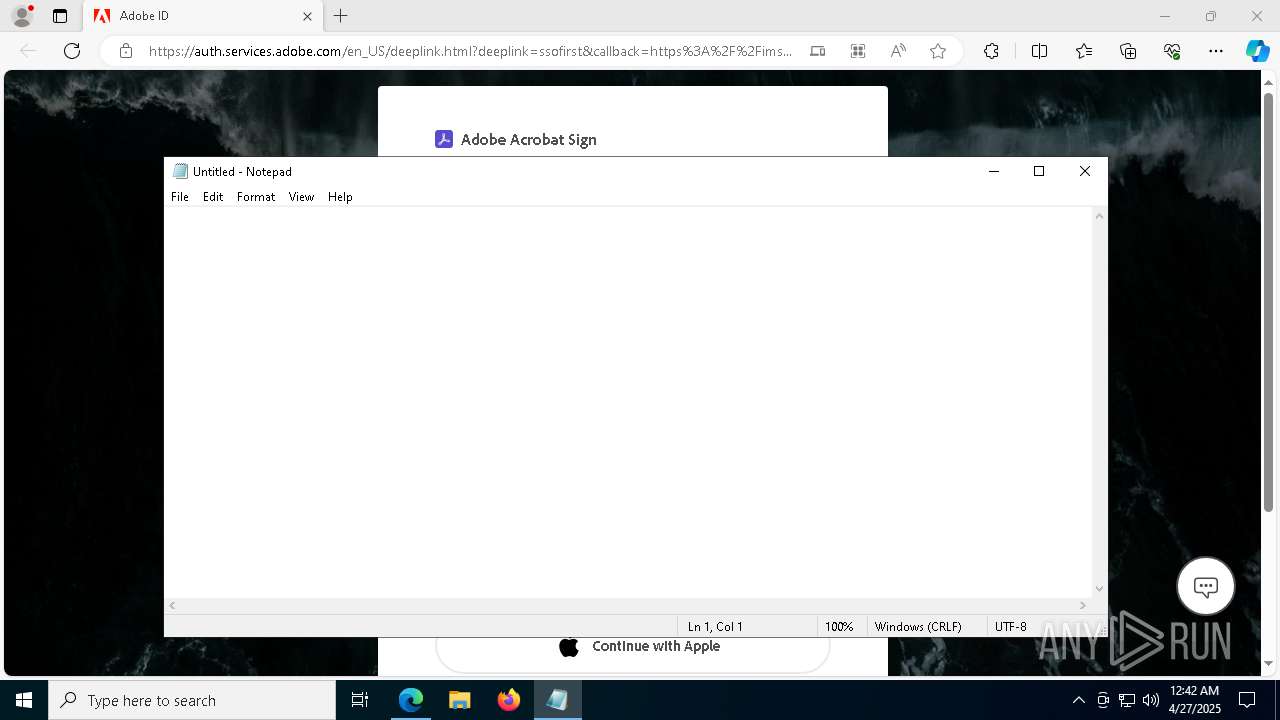Click UTF-8 encoding status entry
Viewport: 1280px width, 720px height.
pos(1011,627)
